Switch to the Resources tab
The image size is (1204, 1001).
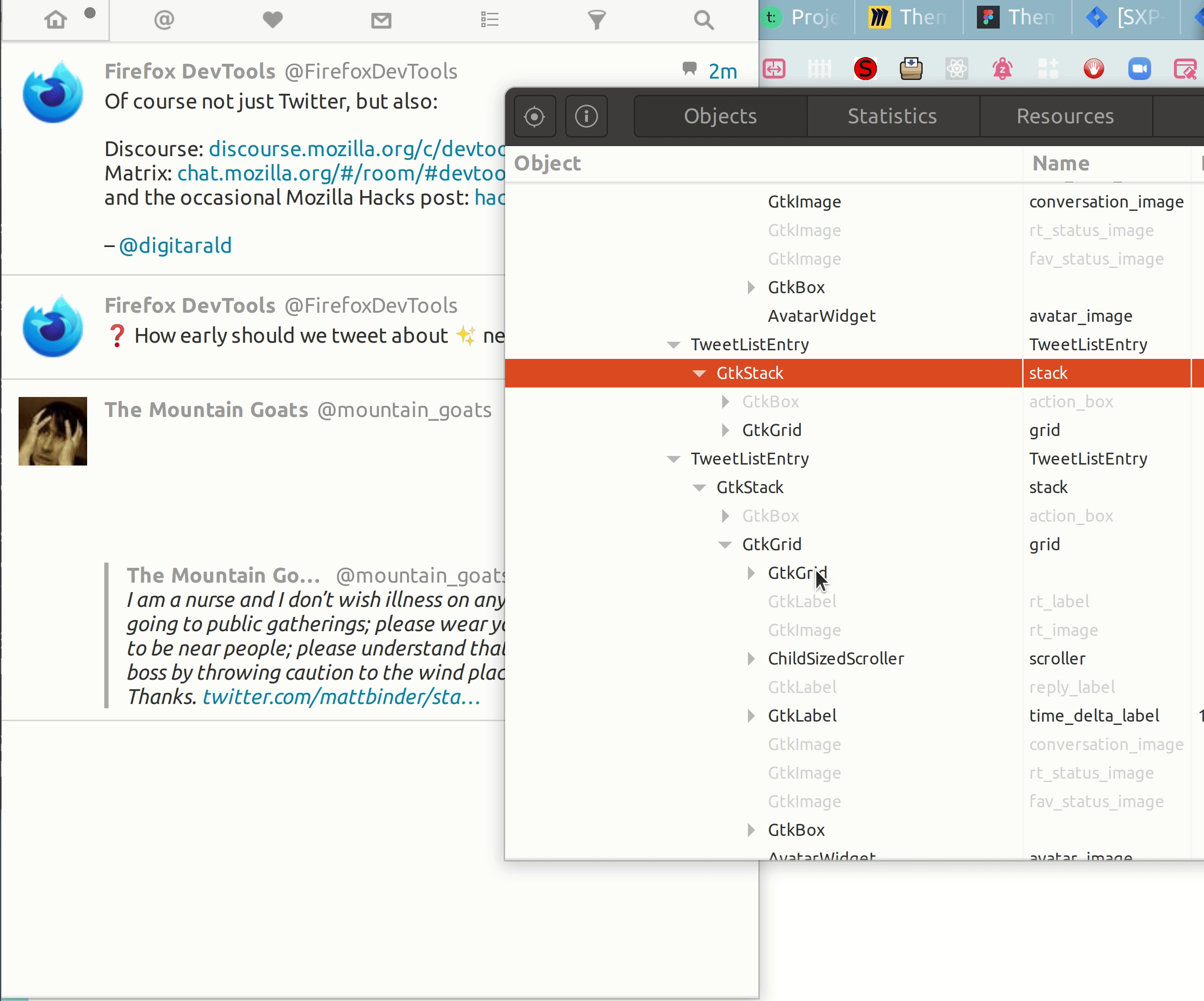(1065, 116)
